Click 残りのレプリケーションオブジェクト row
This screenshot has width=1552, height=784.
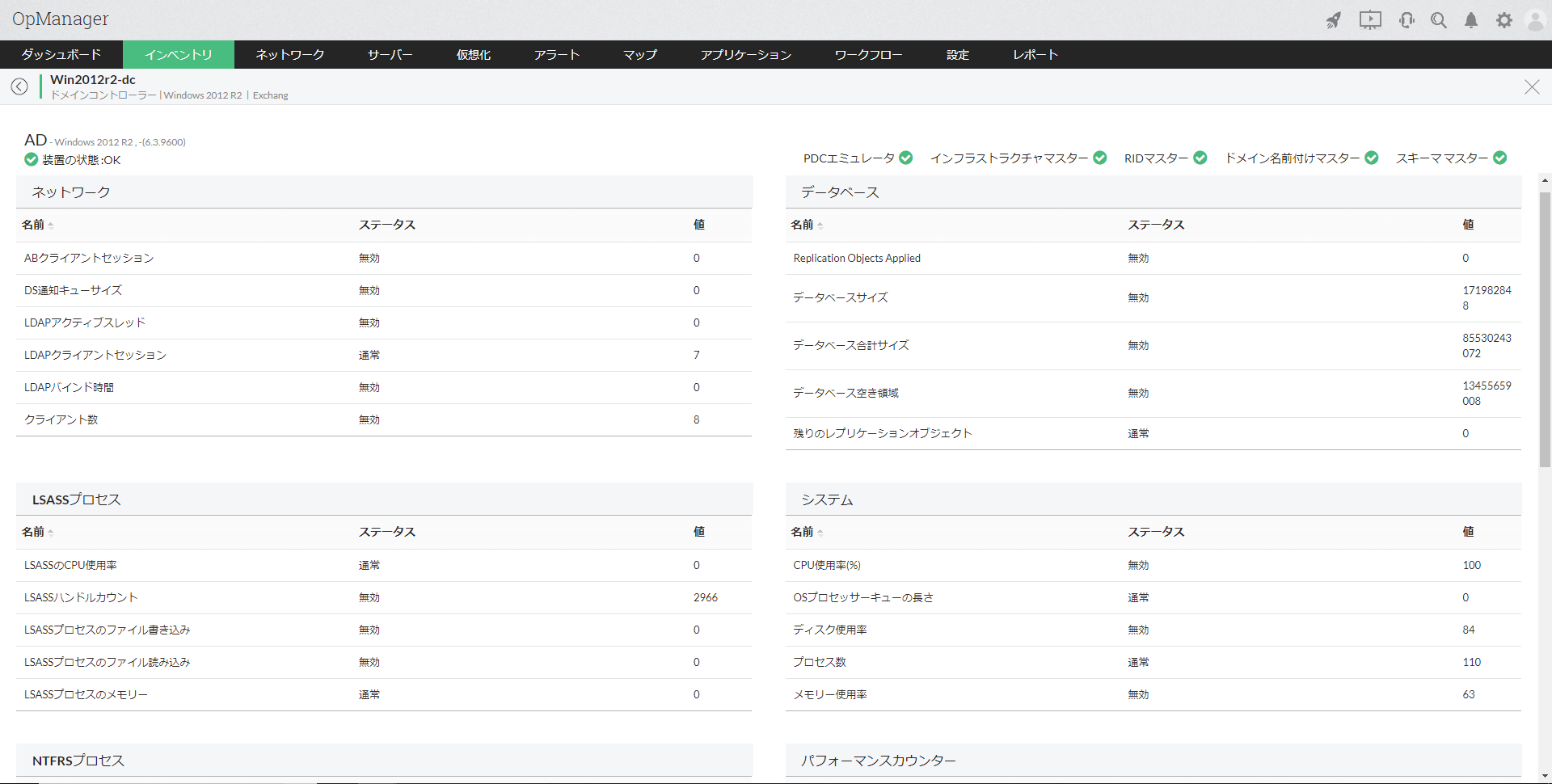coord(1153,433)
